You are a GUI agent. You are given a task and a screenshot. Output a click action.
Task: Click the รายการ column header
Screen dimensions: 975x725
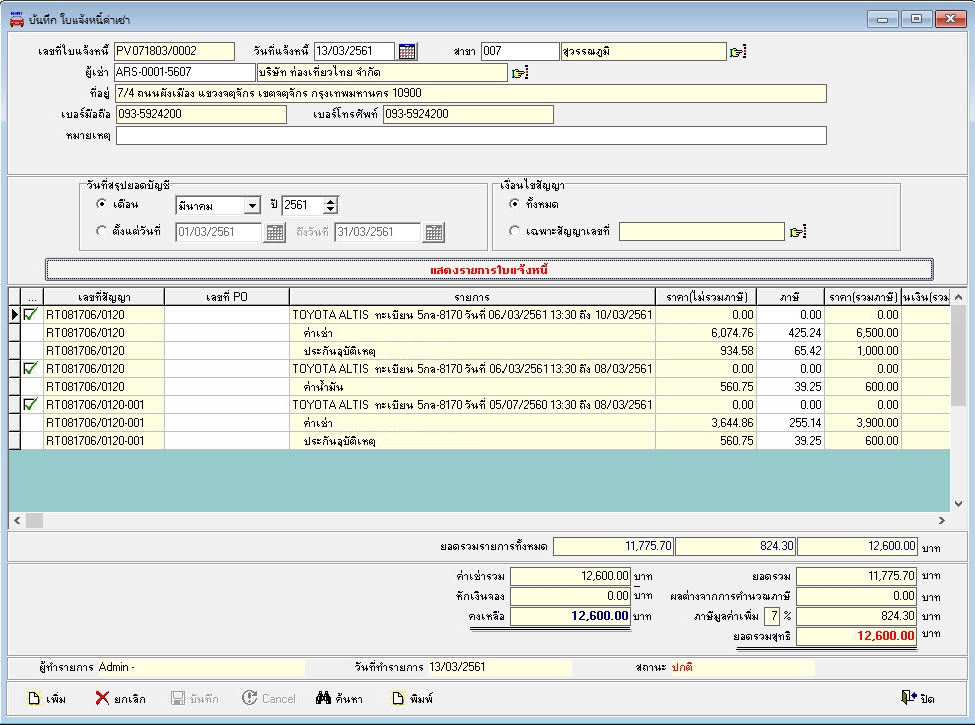(x=472, y=297)
